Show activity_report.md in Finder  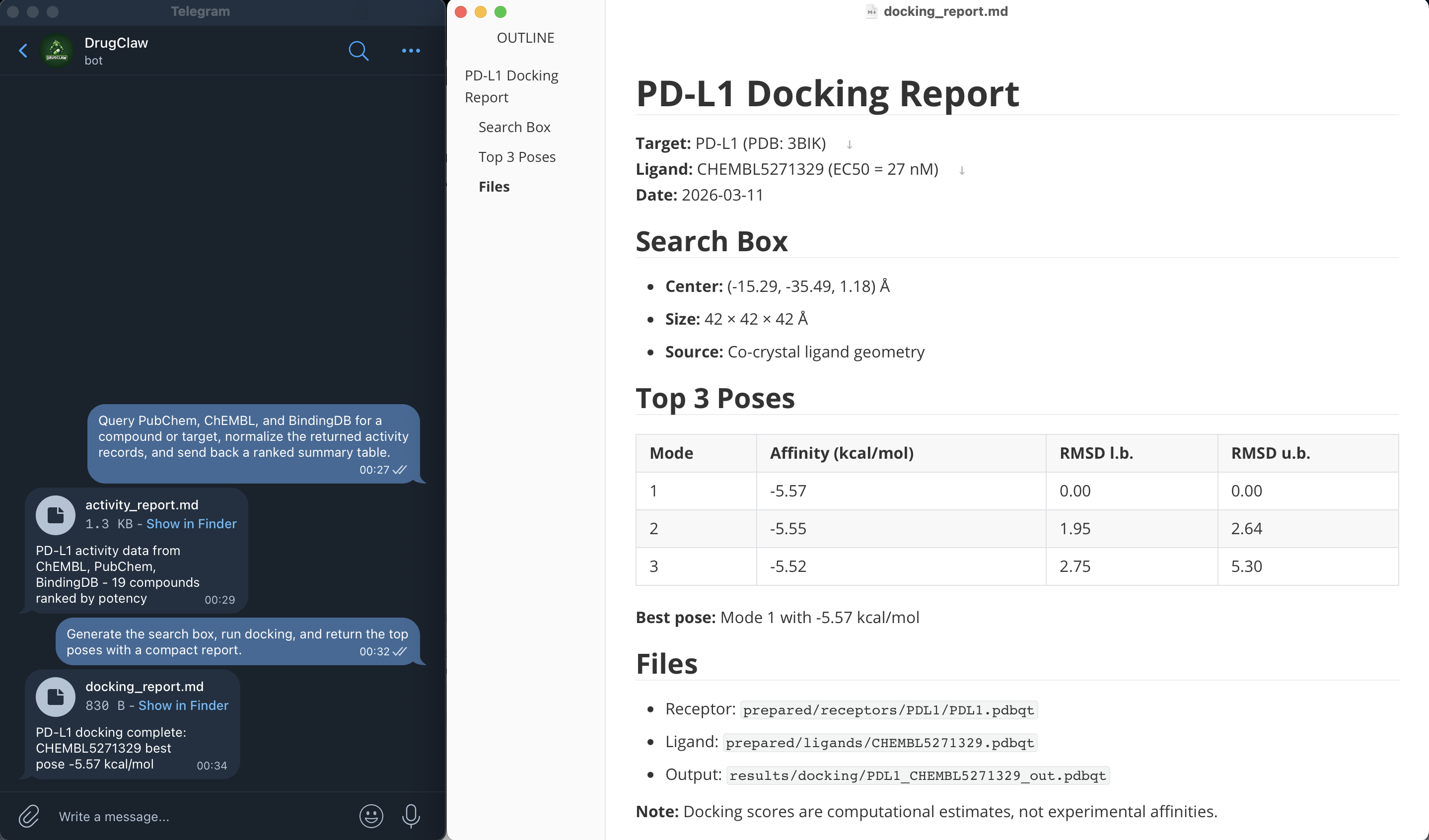click(x=192, y=524)
